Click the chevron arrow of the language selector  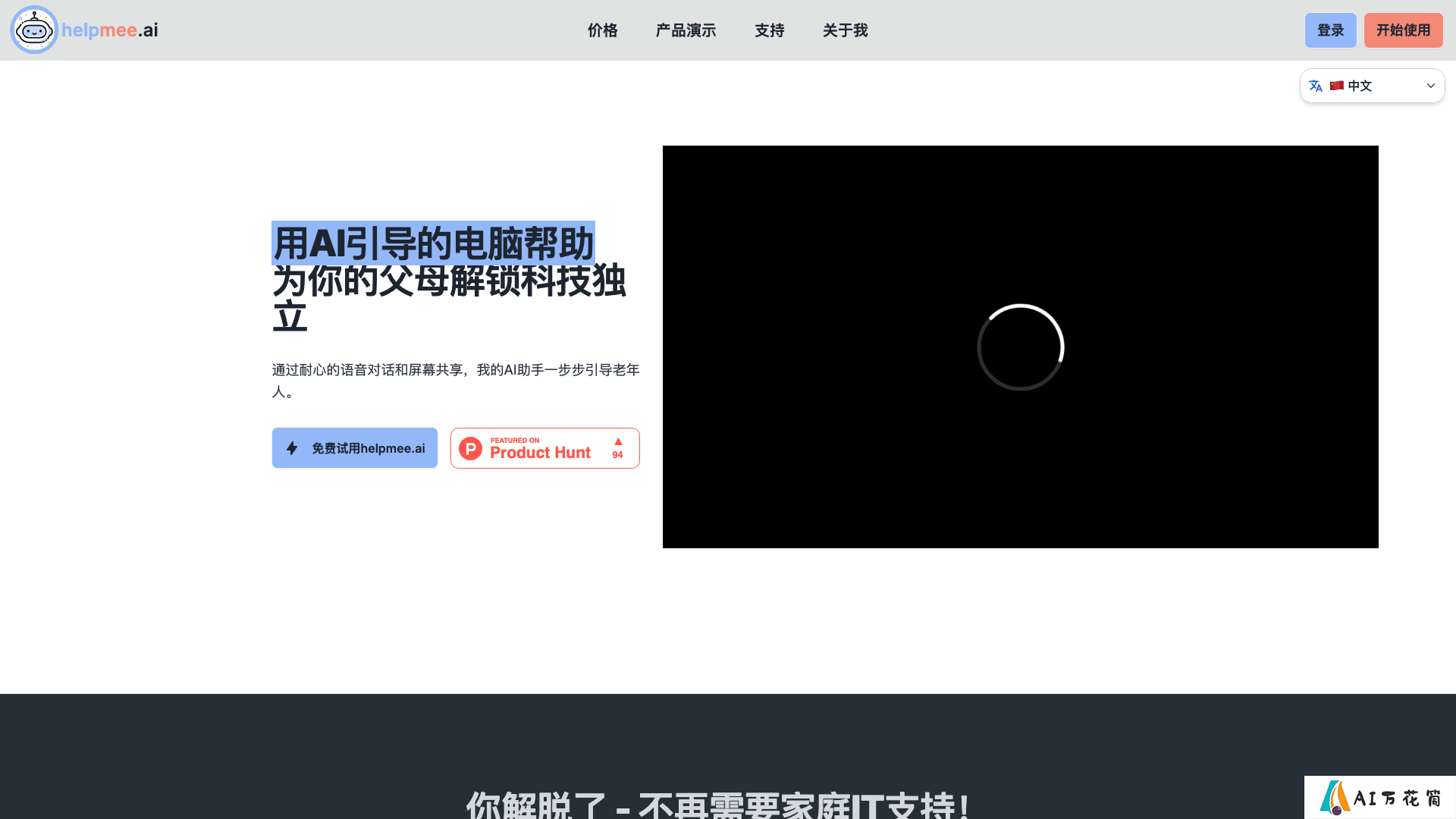pyautogui.click(x=1431, y=86)
